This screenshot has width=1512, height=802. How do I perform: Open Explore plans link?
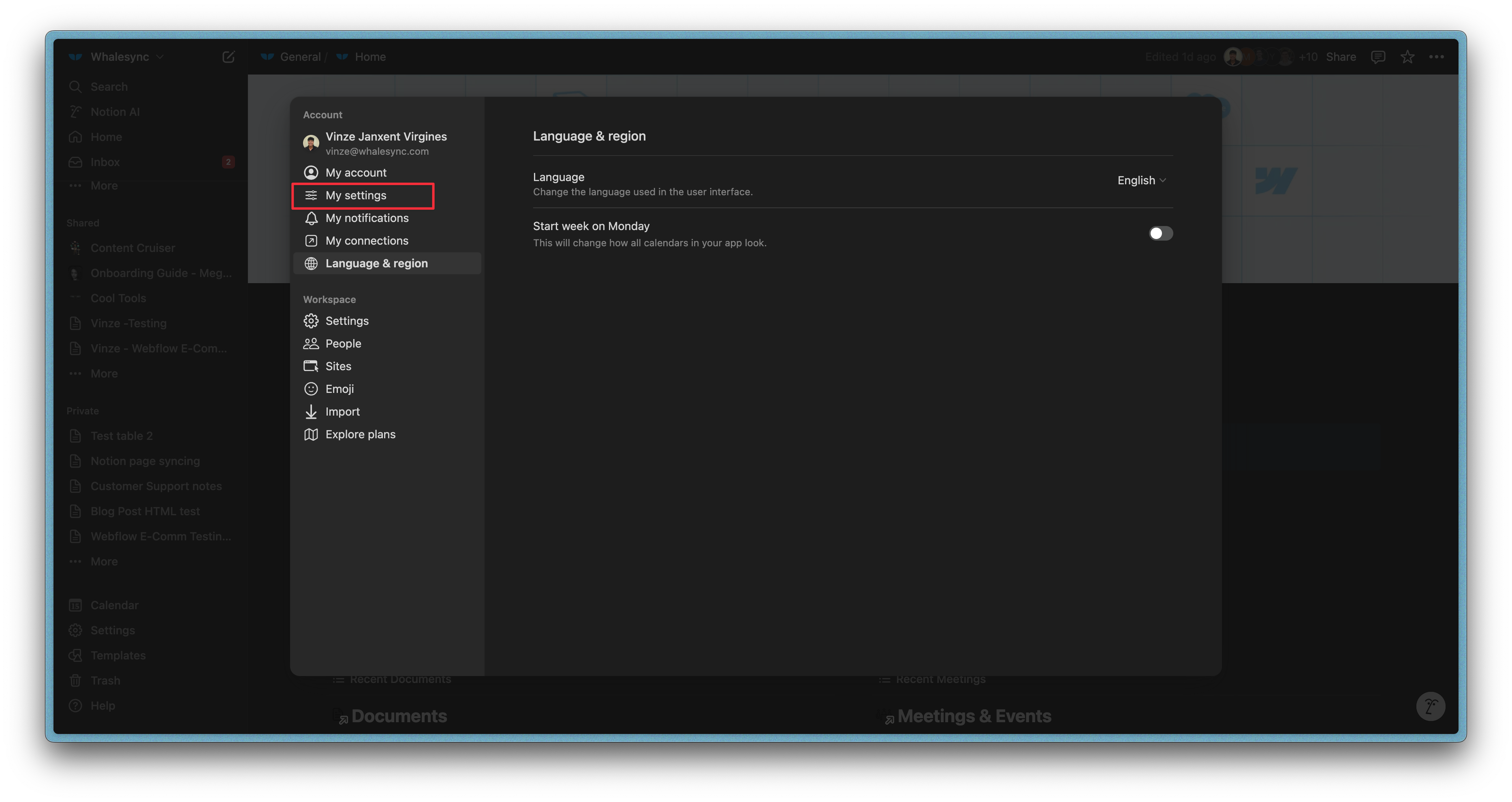click(360, 435)
